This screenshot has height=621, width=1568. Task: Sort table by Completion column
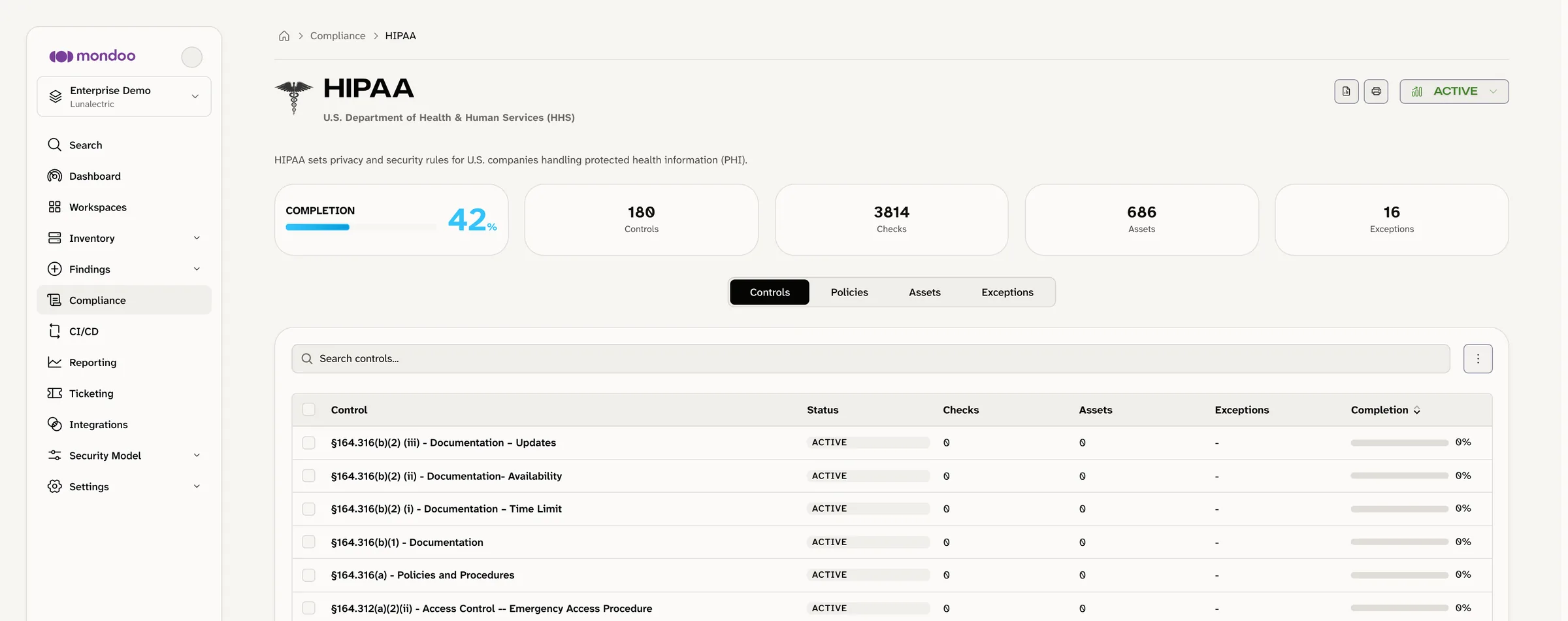pos(1386,410)
